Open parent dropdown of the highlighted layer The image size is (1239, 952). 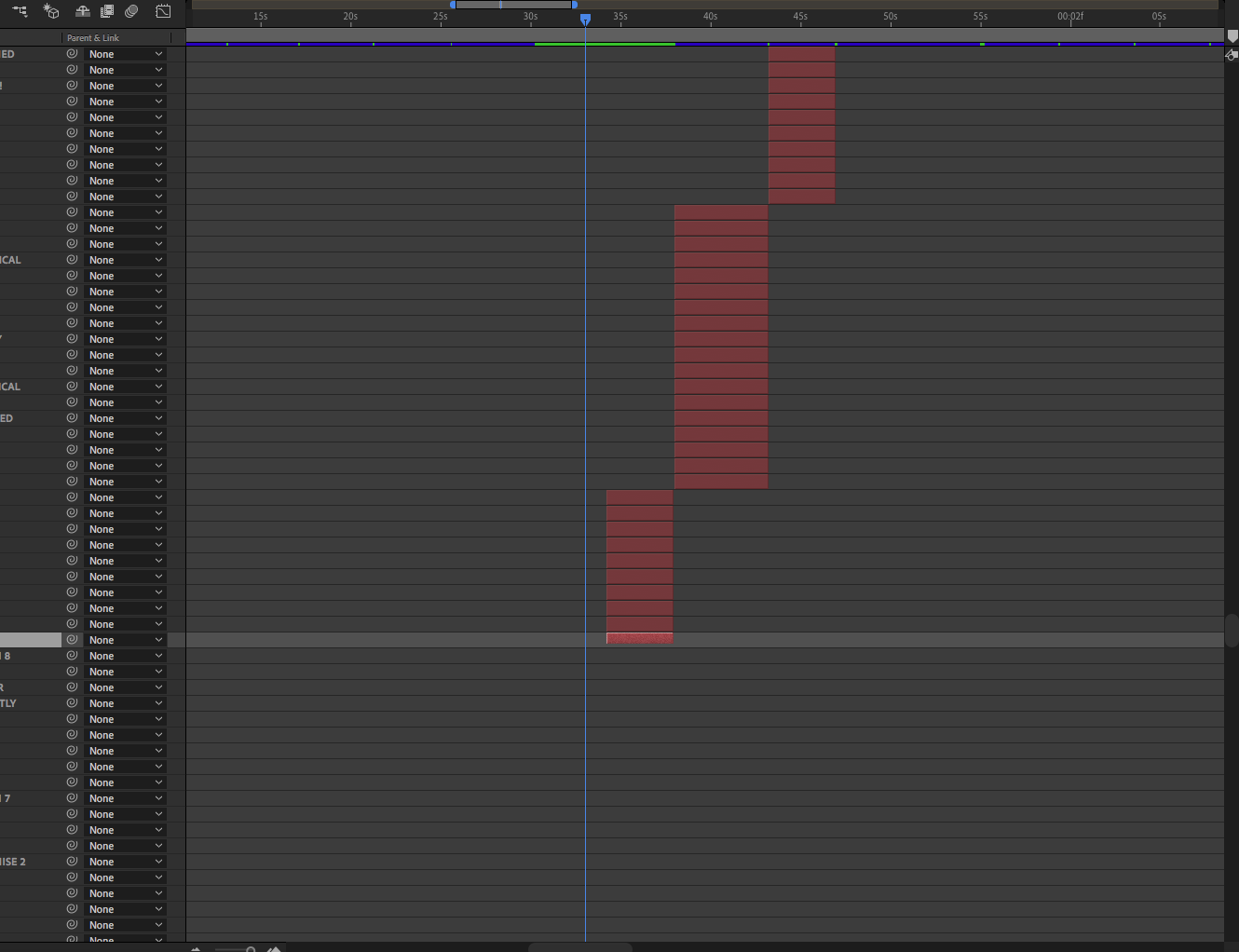pyautogui.click(x=125, y=640)
